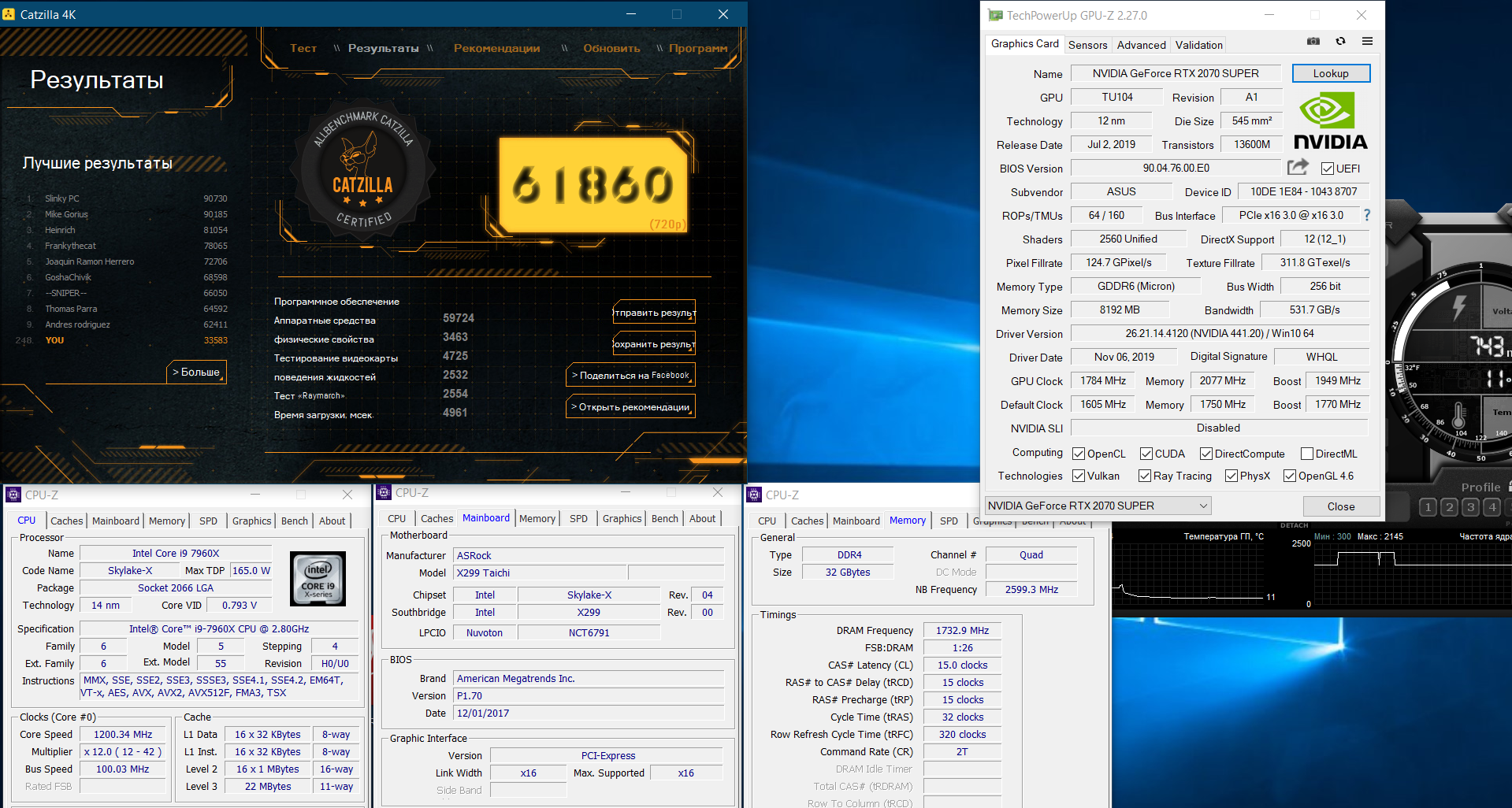Open the GPU selection dropdown in GPU-Z
This screenshot has width=1512, height=808.
pos(1098,506)
